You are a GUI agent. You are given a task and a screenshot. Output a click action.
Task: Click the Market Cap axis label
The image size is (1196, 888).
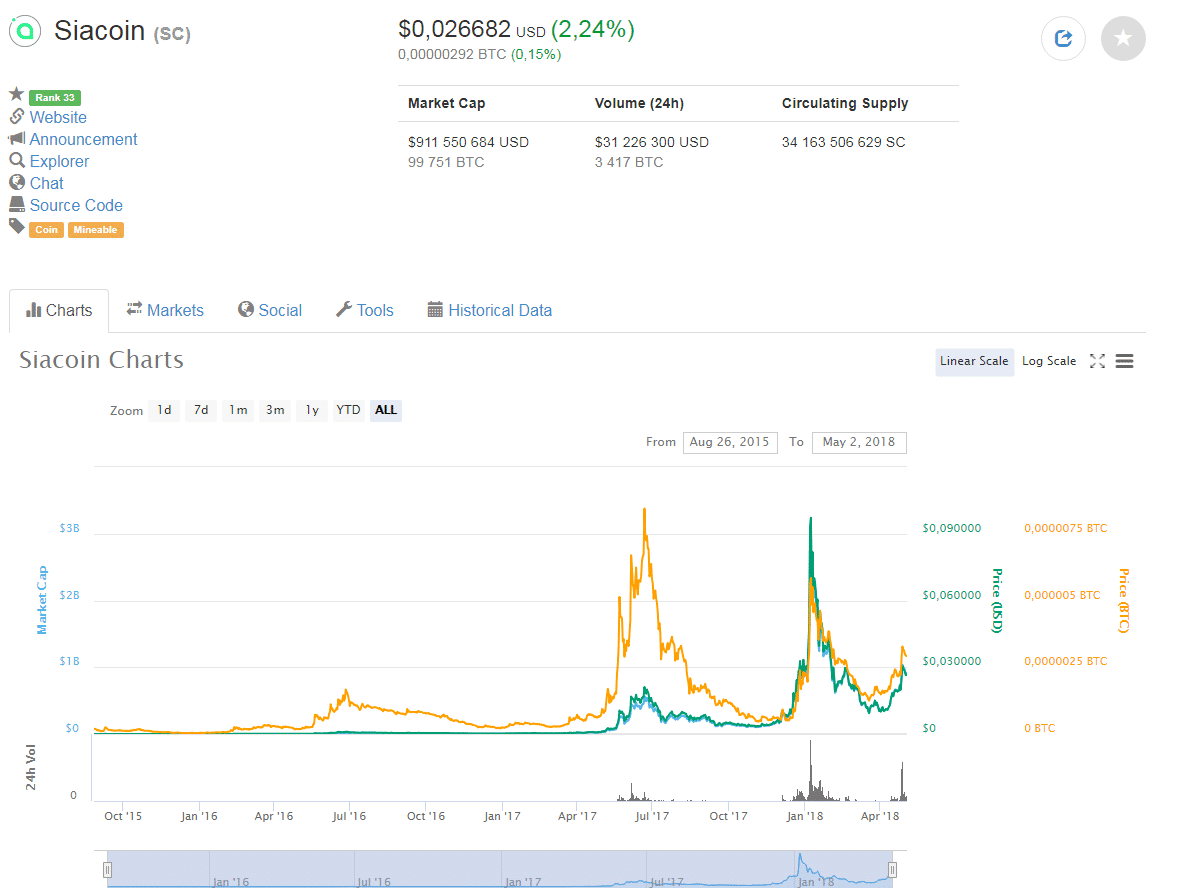point(42,600)
